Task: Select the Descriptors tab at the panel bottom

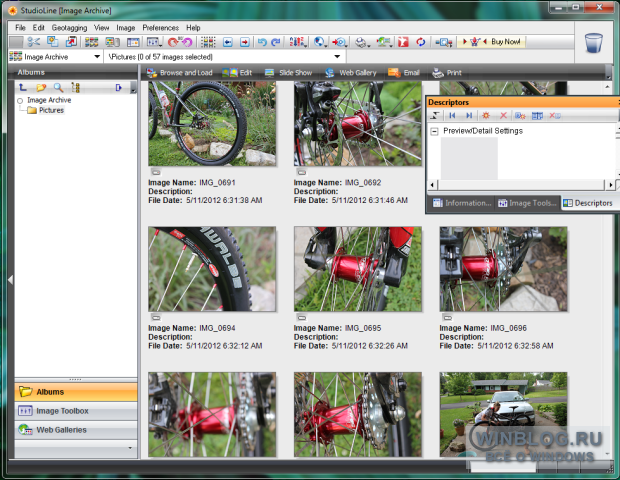Action: [x=588, y=203]
